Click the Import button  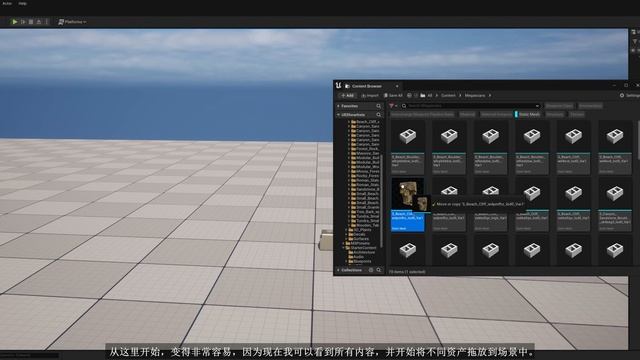pyautogui.click(x=370, y=96)
